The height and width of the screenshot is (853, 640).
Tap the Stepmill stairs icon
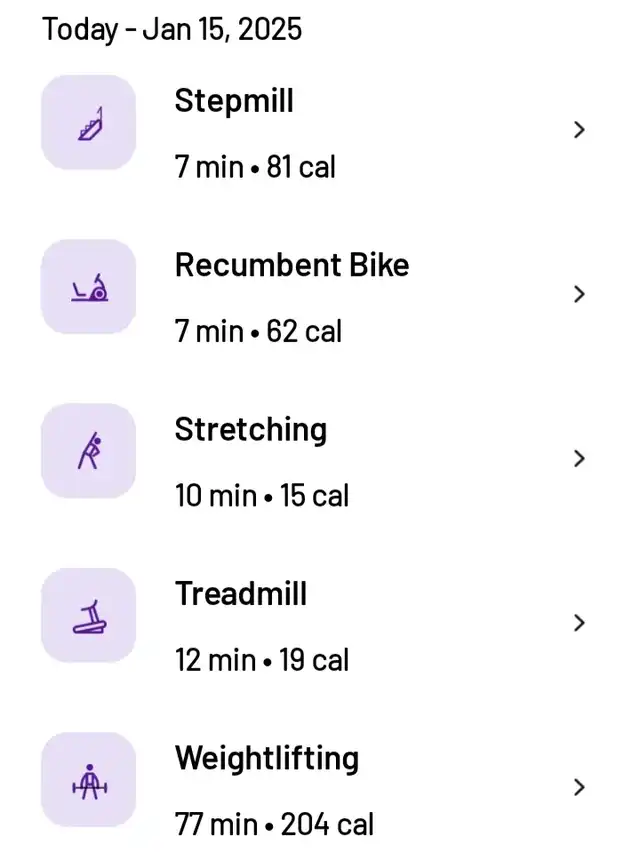pos(89,123)
